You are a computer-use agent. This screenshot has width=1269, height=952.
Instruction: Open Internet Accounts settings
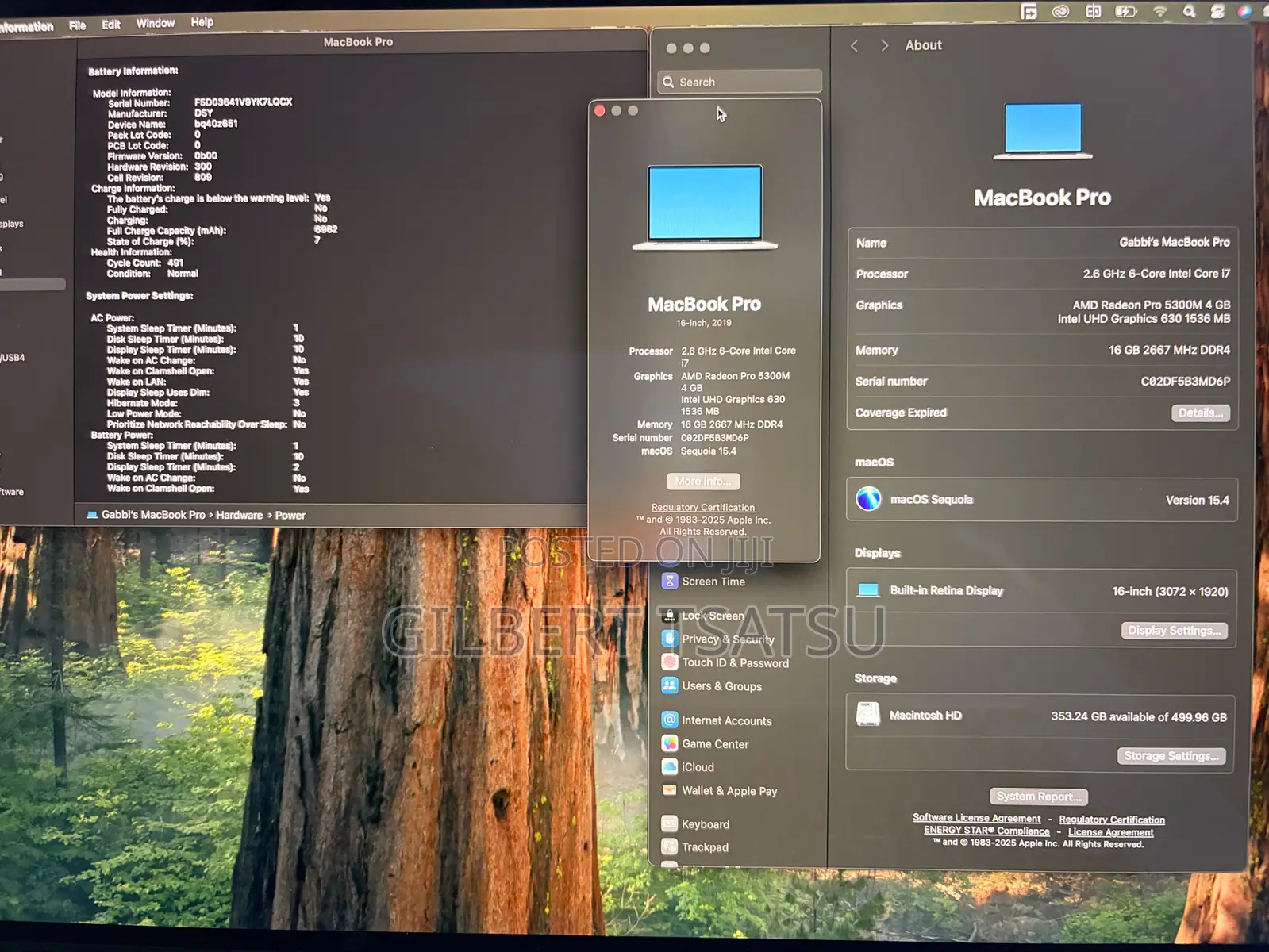coord(717,720)
